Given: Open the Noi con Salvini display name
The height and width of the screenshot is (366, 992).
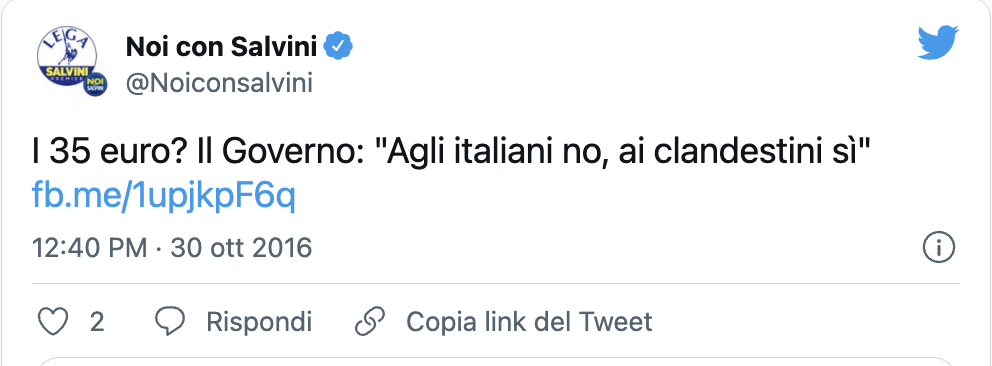Looking at the screenshot, I should click(x=221, y=46).
